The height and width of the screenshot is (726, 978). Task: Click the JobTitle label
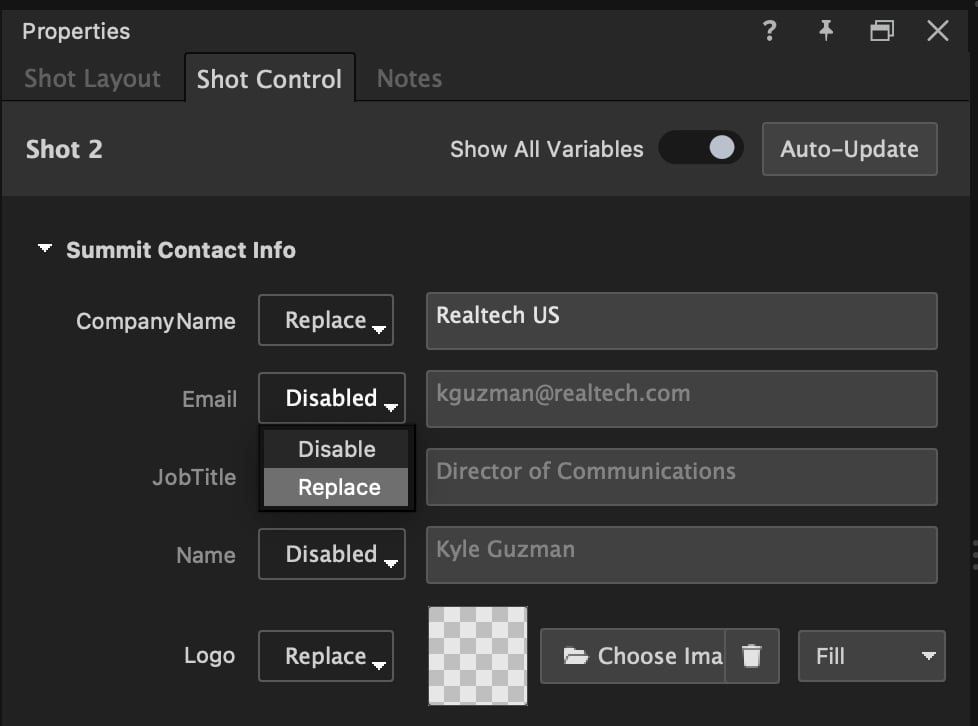pos(195,477)
